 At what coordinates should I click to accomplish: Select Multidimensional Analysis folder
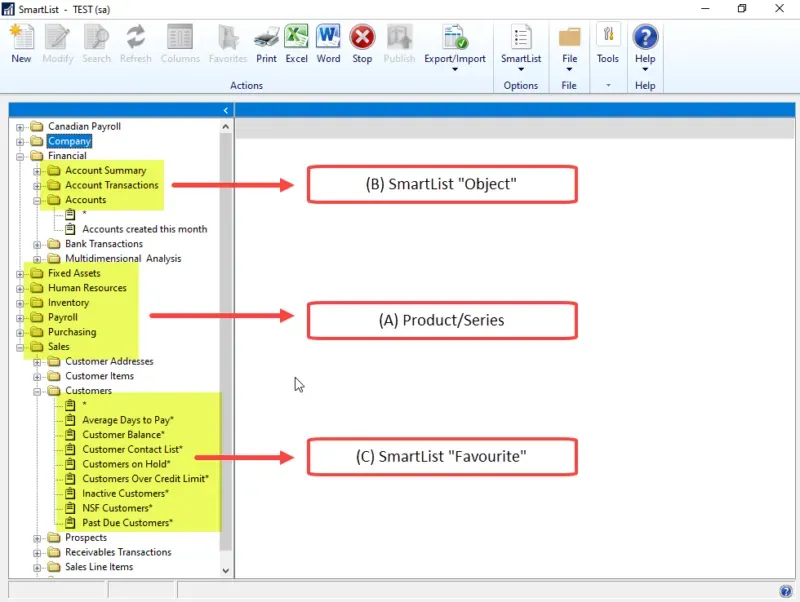123,259
